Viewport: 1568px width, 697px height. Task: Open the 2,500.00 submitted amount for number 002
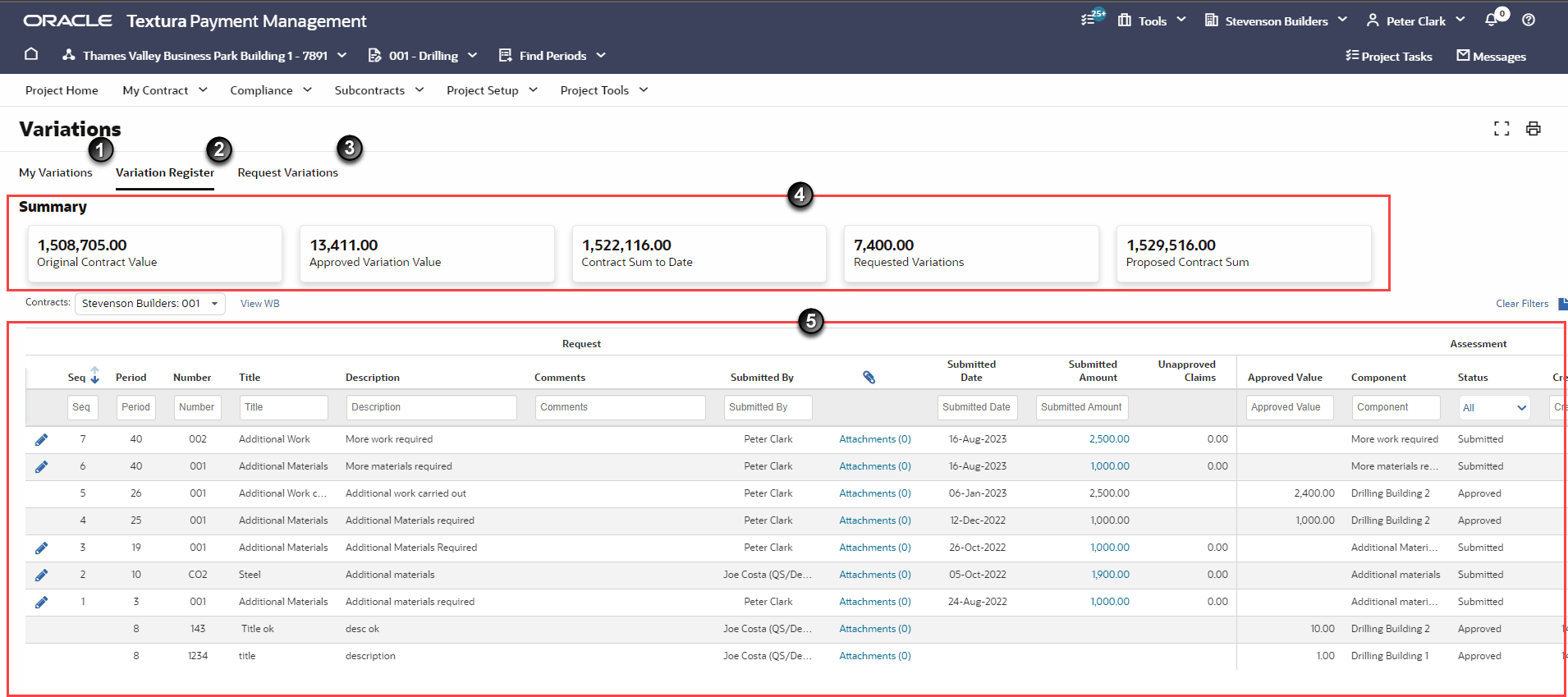pos(1109,439)
